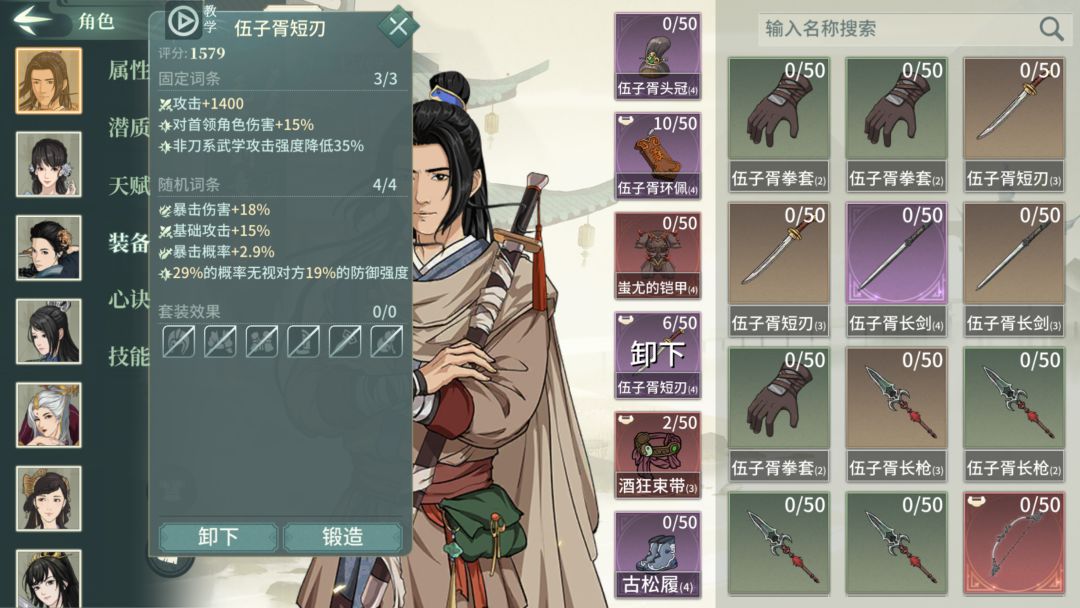Choose the purple 伍子胥长剑 inventory item
The height and width of the screenshot is (608, 1080).
pyautogui.click(x=896, y=269)
